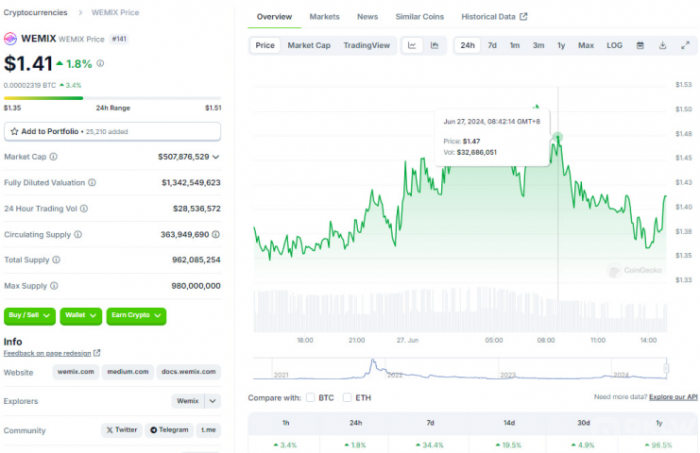The height and width of the screenshot is (453, 700).
Task: Select the Price chart tab
Action: 265,46
